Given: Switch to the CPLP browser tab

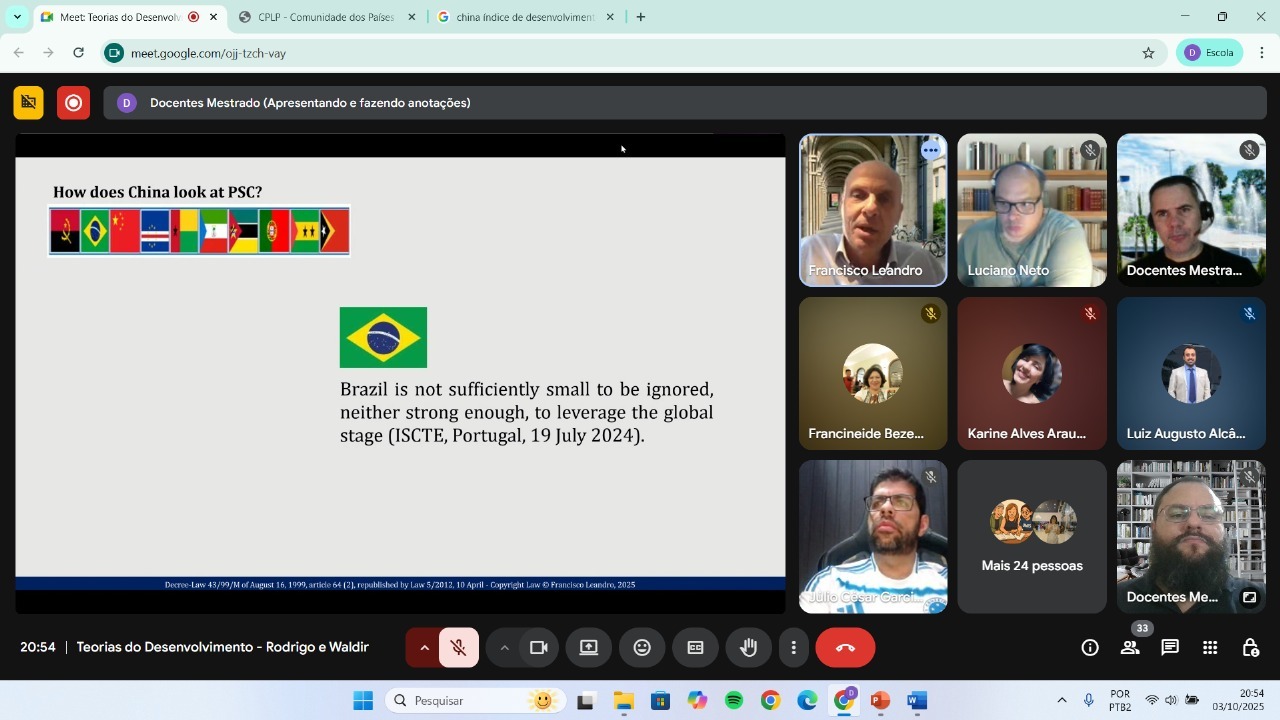Looking at the screenshot, I should click(x=325, y=17).
